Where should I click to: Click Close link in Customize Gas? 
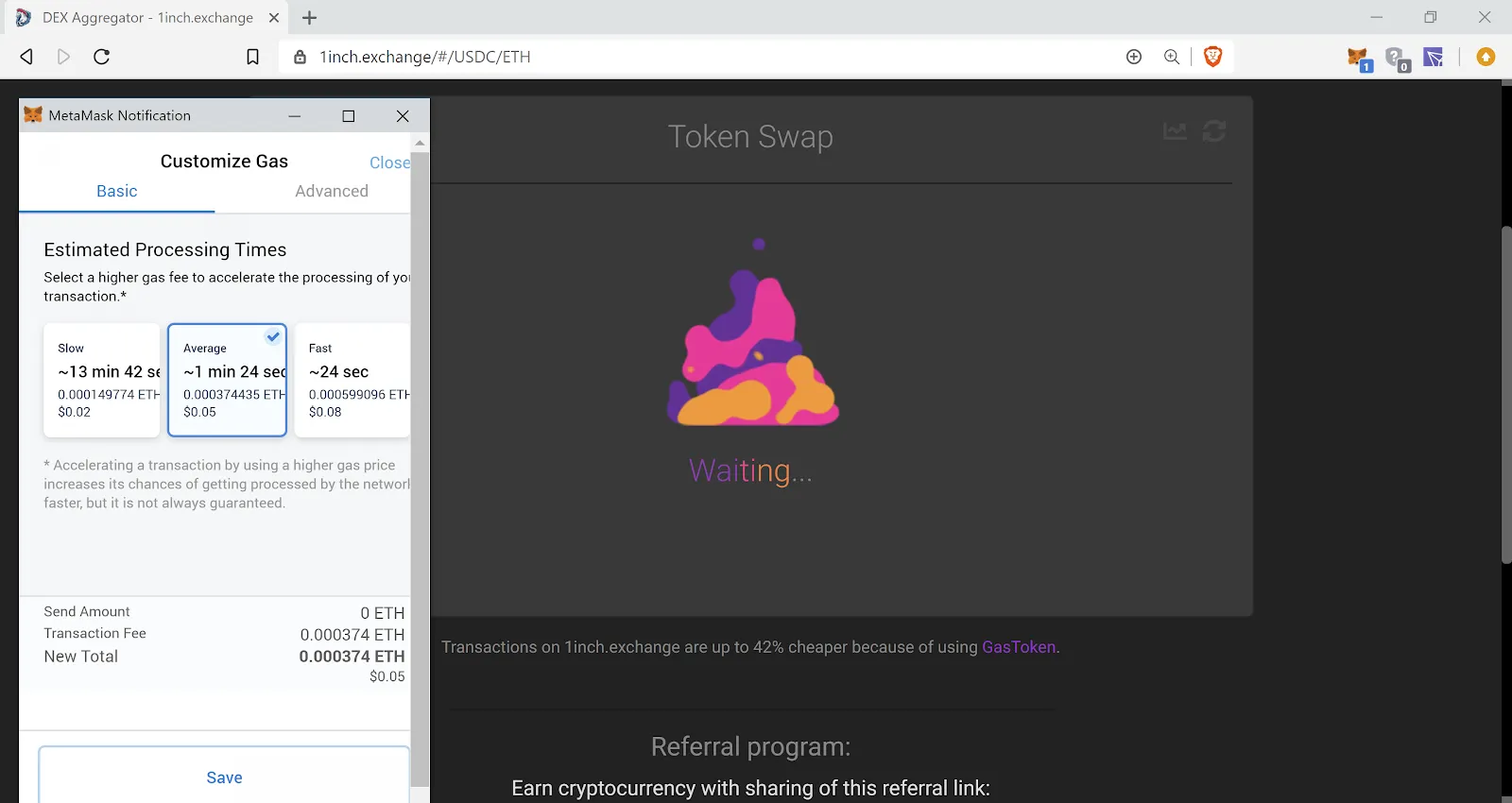tap(389, 162)
